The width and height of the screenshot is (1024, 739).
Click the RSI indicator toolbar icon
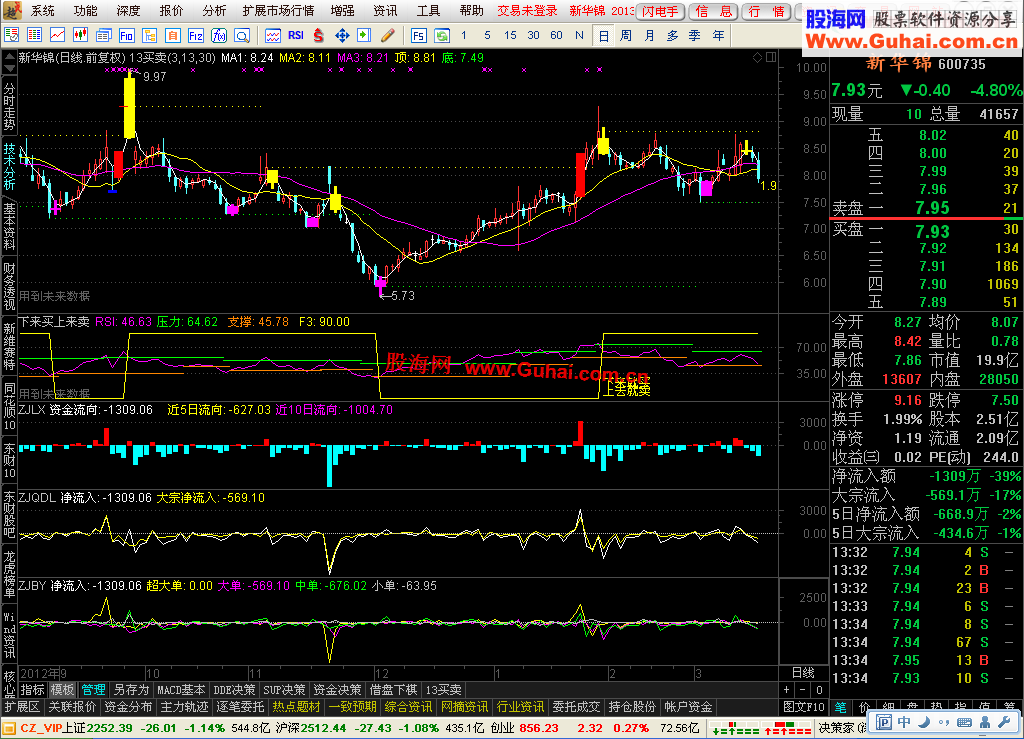pos(296,35)
